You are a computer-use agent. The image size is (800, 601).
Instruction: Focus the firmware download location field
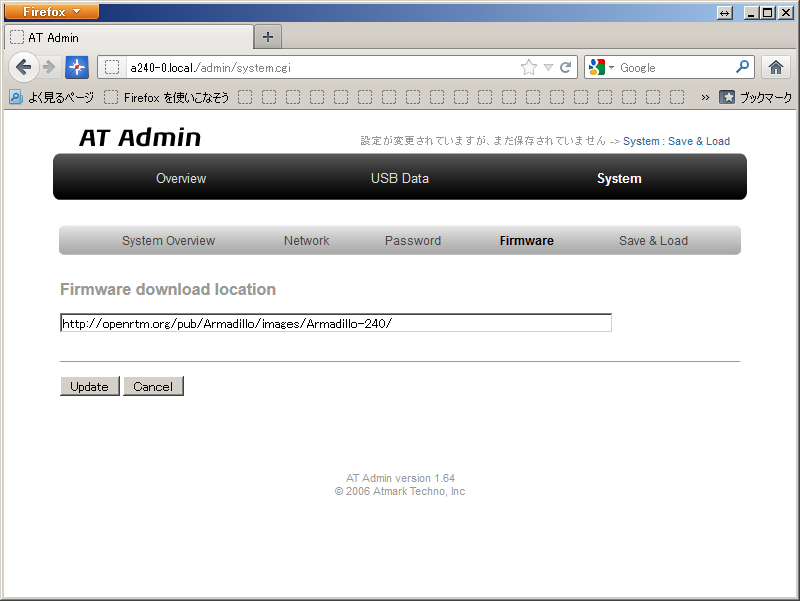(x=336, y=323)
